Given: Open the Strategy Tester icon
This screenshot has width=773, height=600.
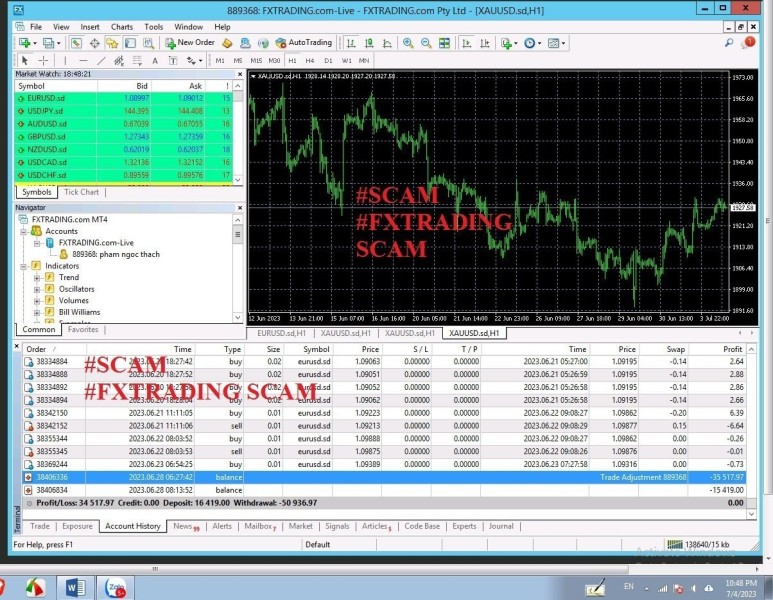Looking at the screenshot, I should pos(148,43).
